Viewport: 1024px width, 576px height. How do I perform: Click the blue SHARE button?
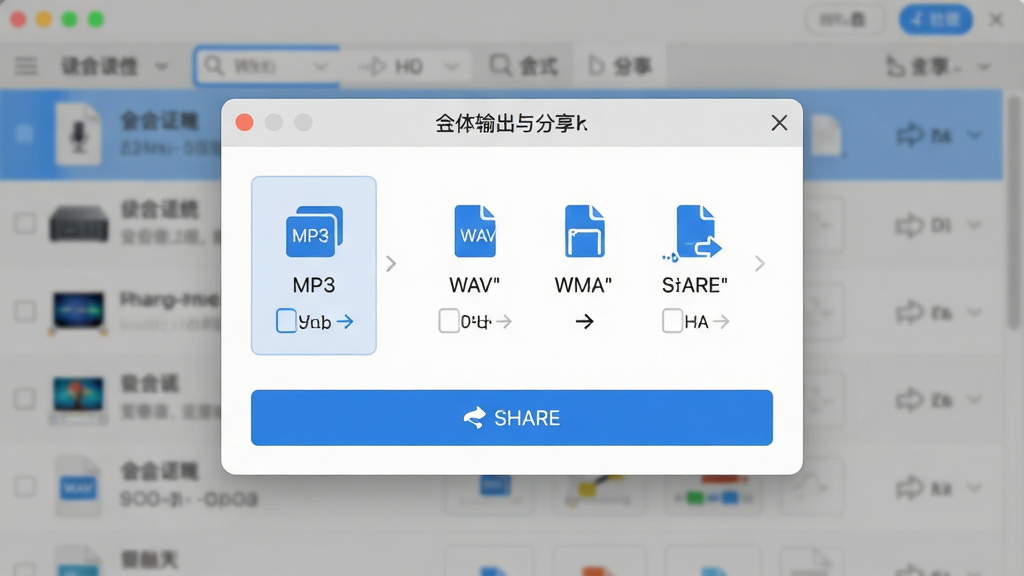point(511,418)
